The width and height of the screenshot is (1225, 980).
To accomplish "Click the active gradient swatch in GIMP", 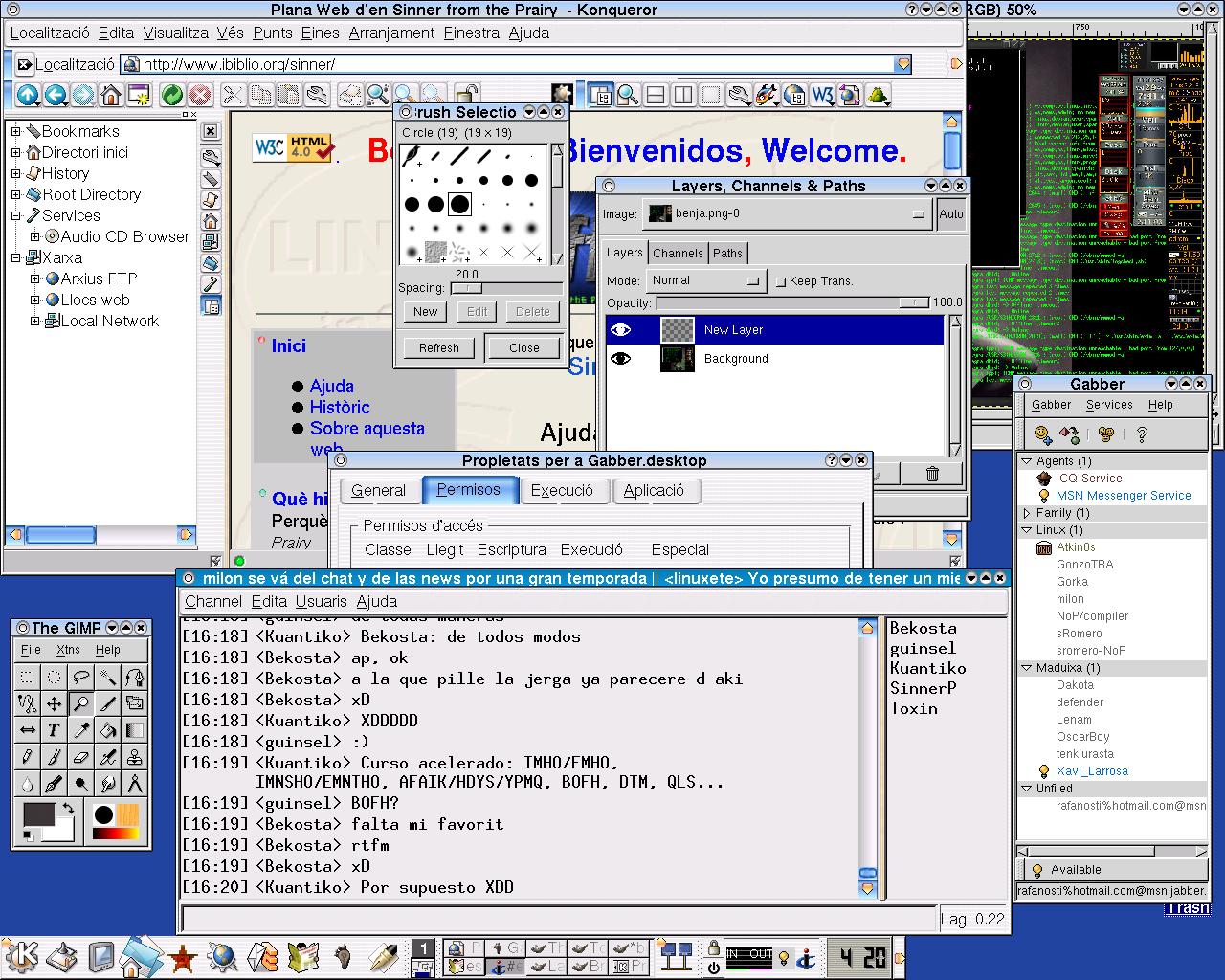I will [x=116, y=835].
